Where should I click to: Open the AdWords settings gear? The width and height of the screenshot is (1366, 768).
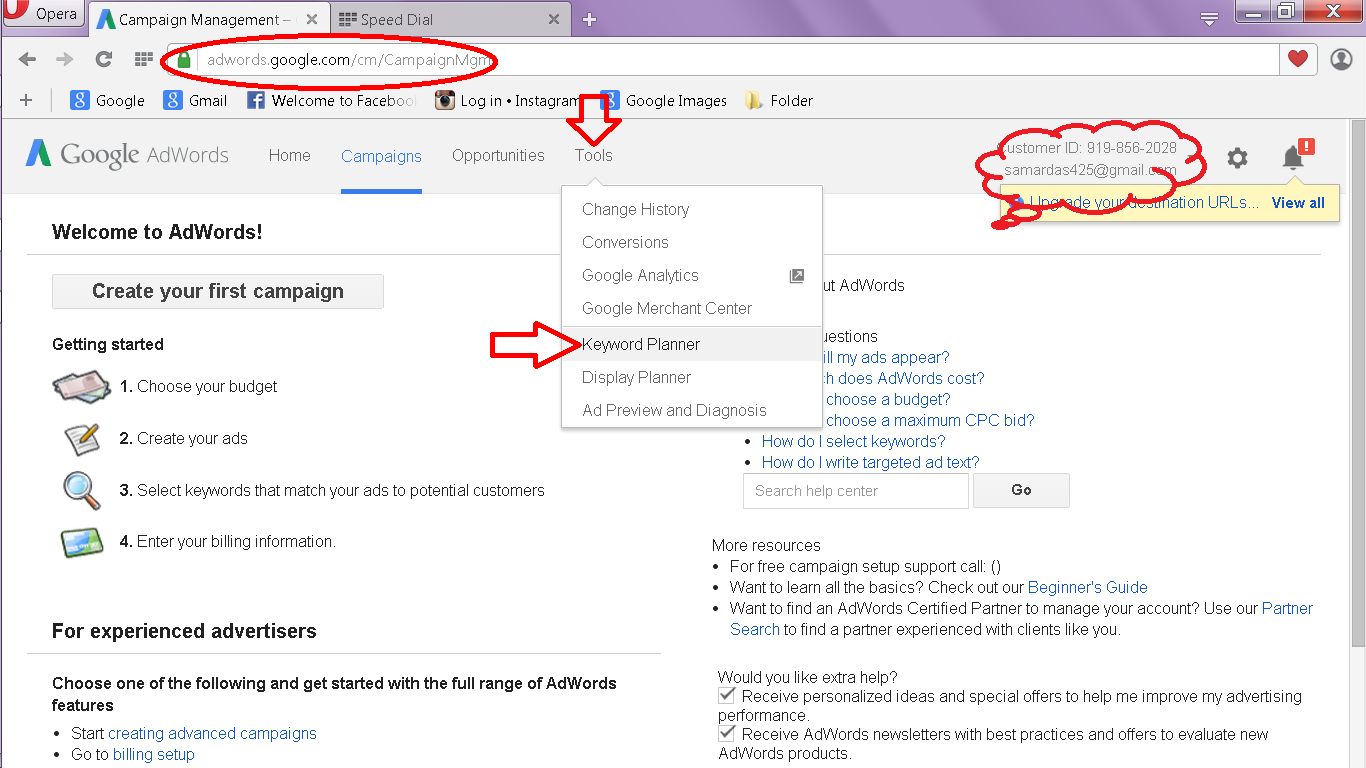(1237, 157)
